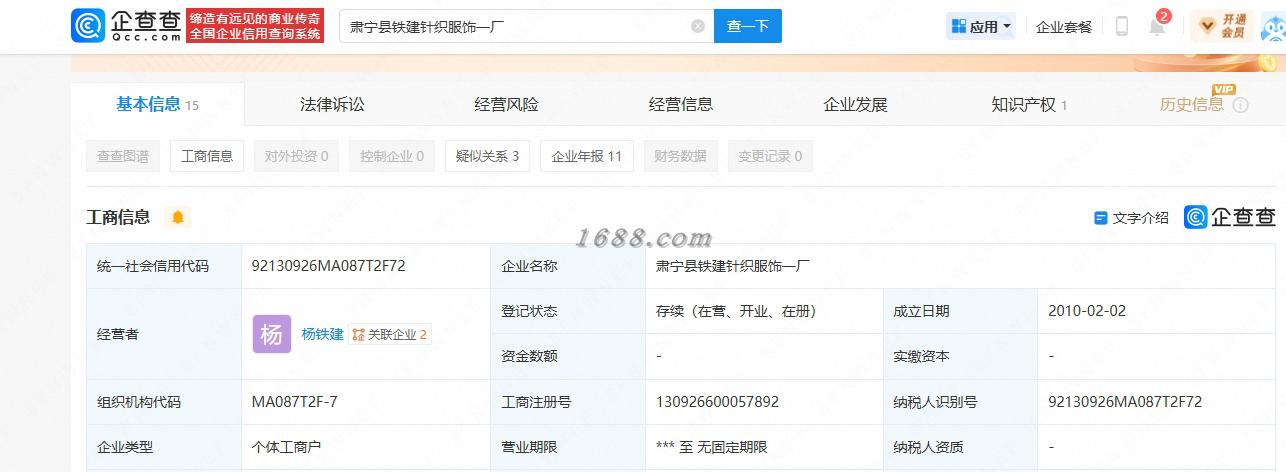Select enterprise type 个体工商户
Viewport: 1286px width, 472px height.
[286, 447]
